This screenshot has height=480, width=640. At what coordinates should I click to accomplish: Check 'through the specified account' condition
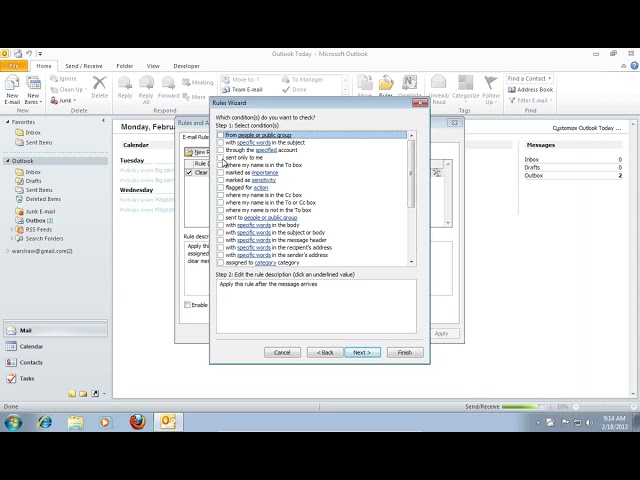click(220, 150)
